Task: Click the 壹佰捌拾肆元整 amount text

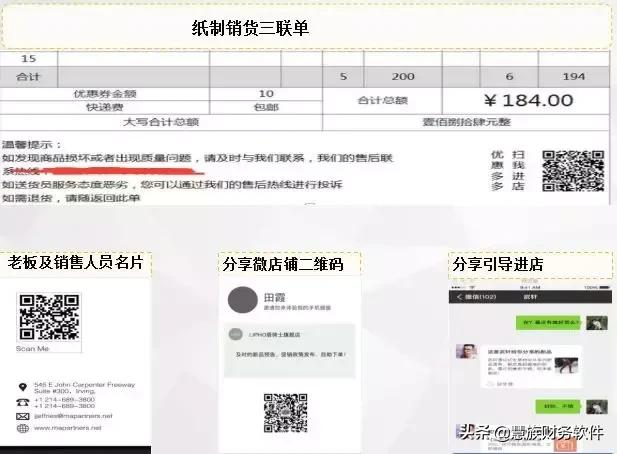Action: (466, 122)
